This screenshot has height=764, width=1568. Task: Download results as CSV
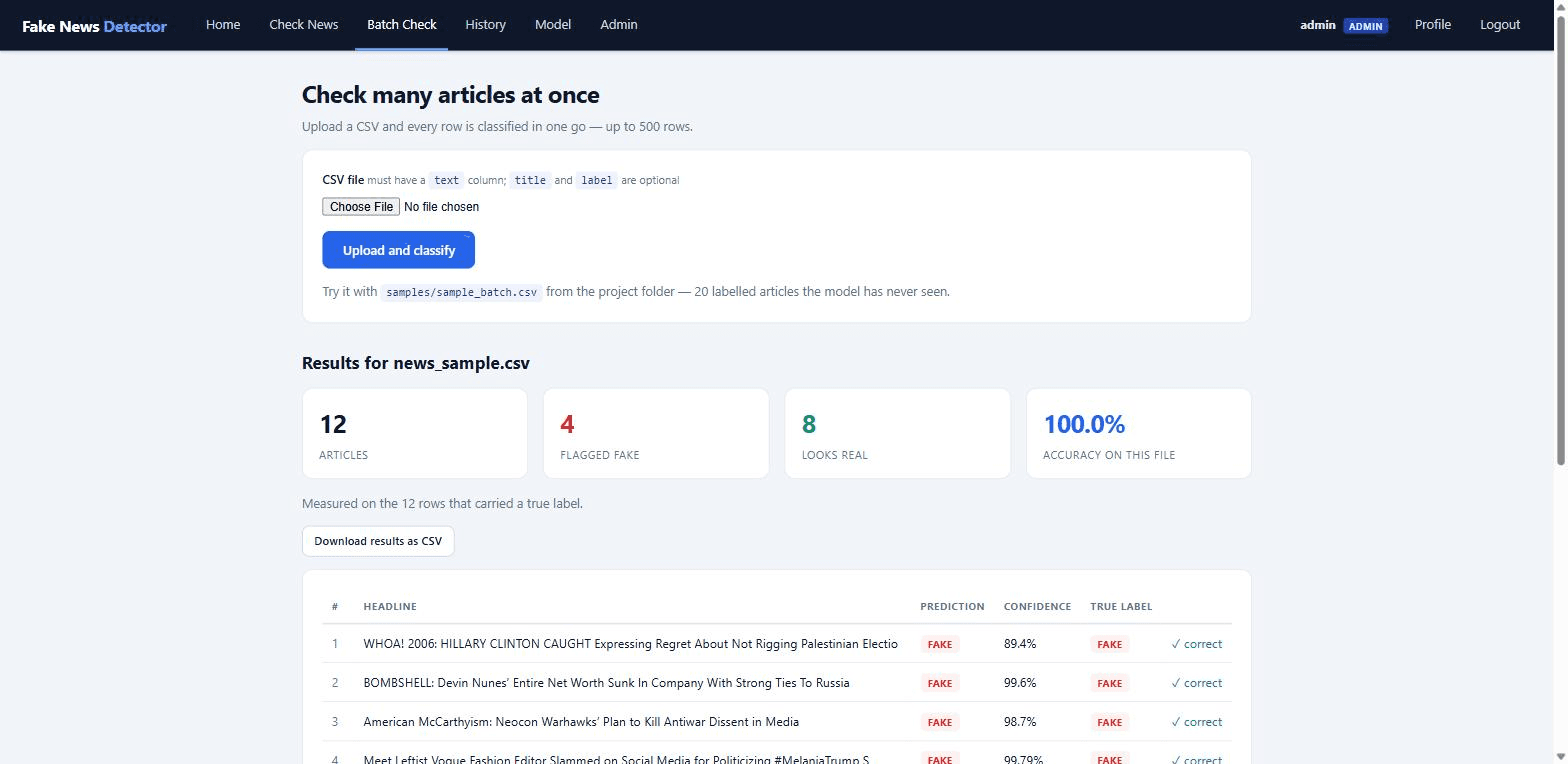click(378, 541)
